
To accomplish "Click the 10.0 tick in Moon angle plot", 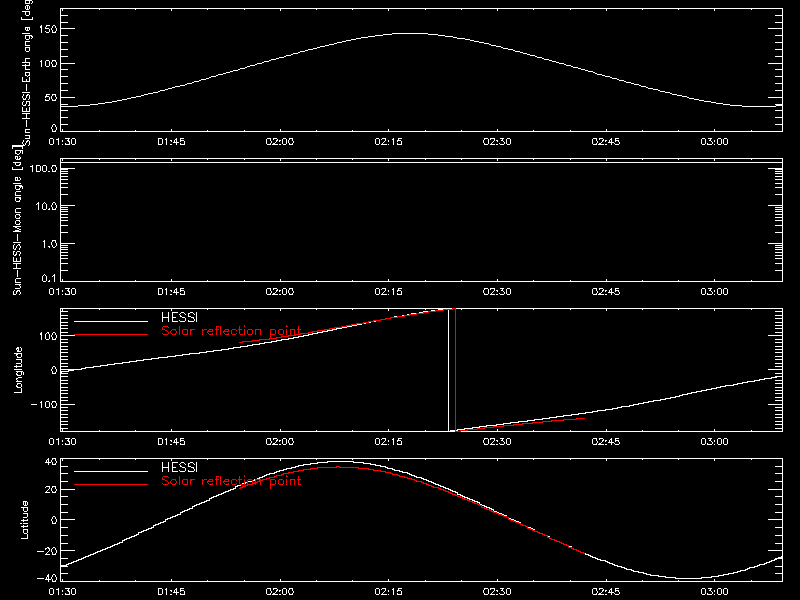I will pyautogui.click(x=46, y=207).
